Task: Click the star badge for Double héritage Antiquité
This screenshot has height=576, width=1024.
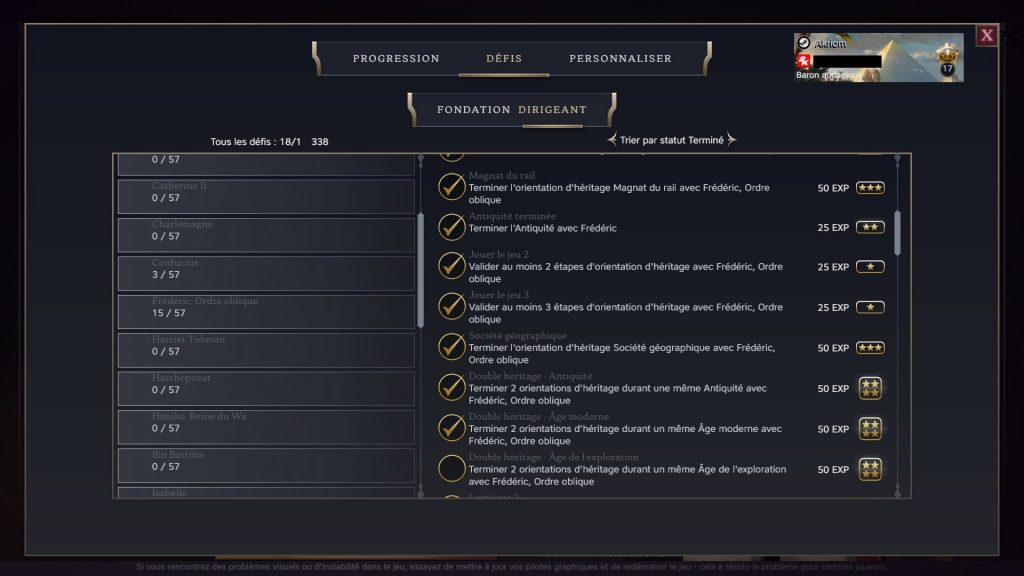Action: (x=870, y=388)
